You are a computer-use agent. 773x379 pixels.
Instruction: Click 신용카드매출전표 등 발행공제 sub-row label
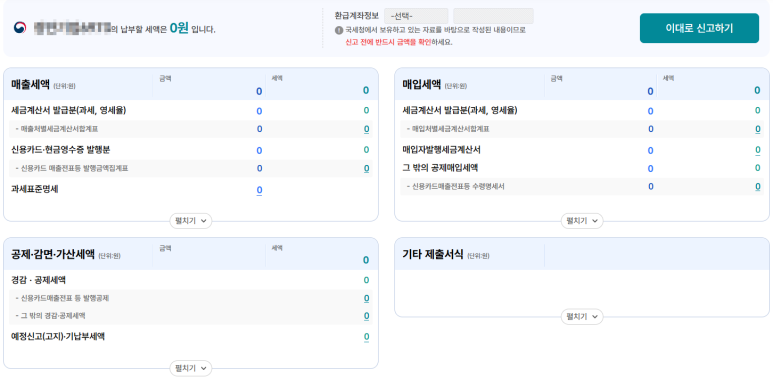point(65,298)
